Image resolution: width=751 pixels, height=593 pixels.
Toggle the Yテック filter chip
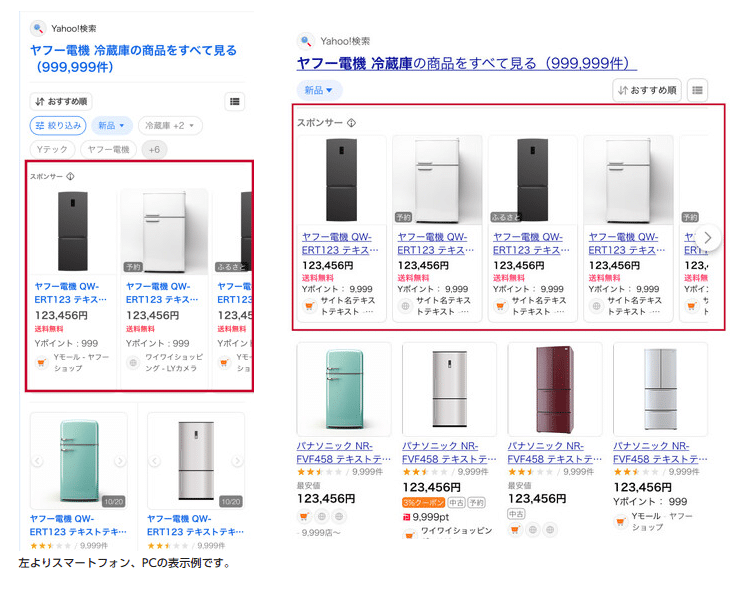coord(52,149)
